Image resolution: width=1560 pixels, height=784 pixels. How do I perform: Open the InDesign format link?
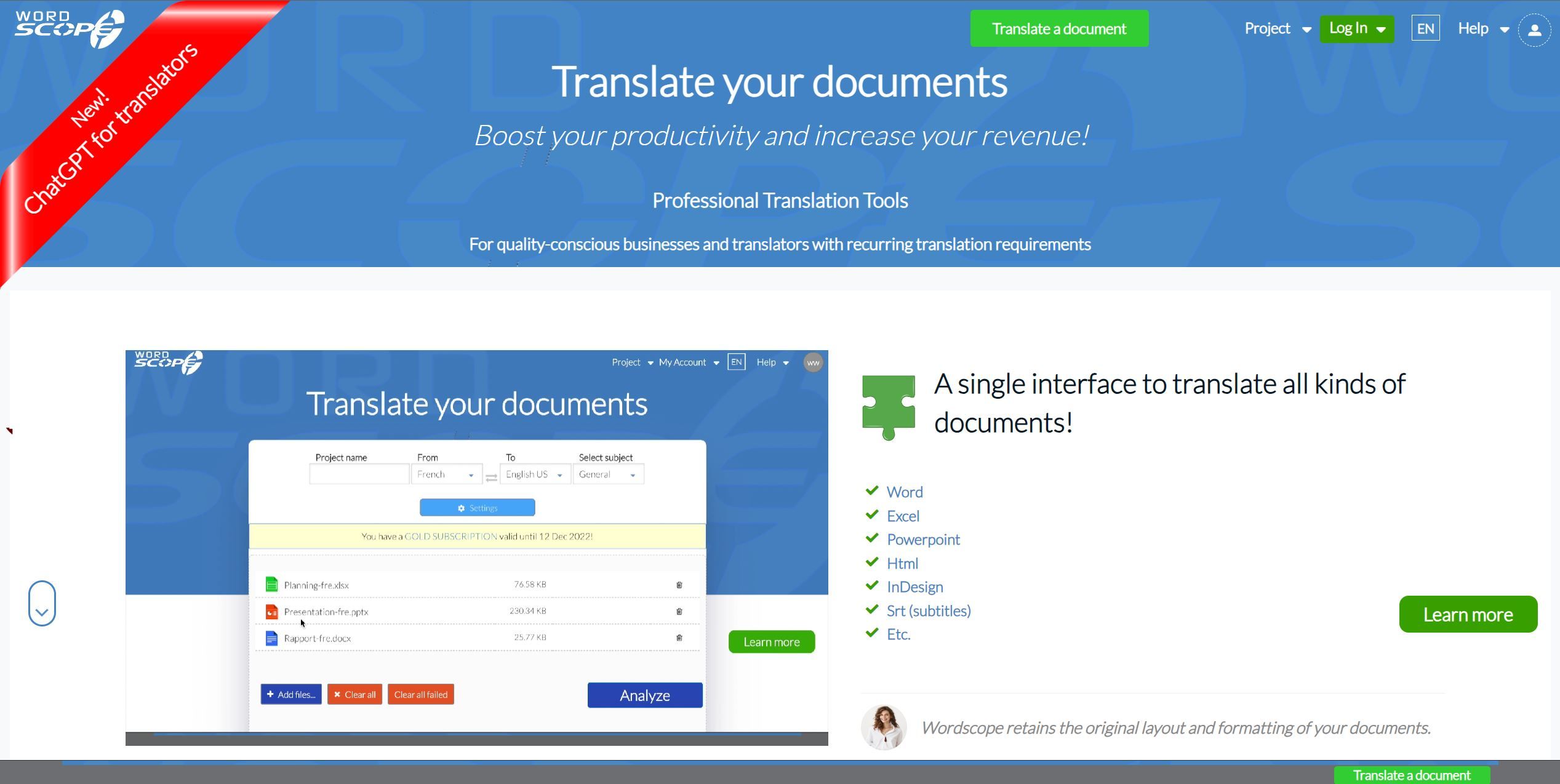pos(914,586)
